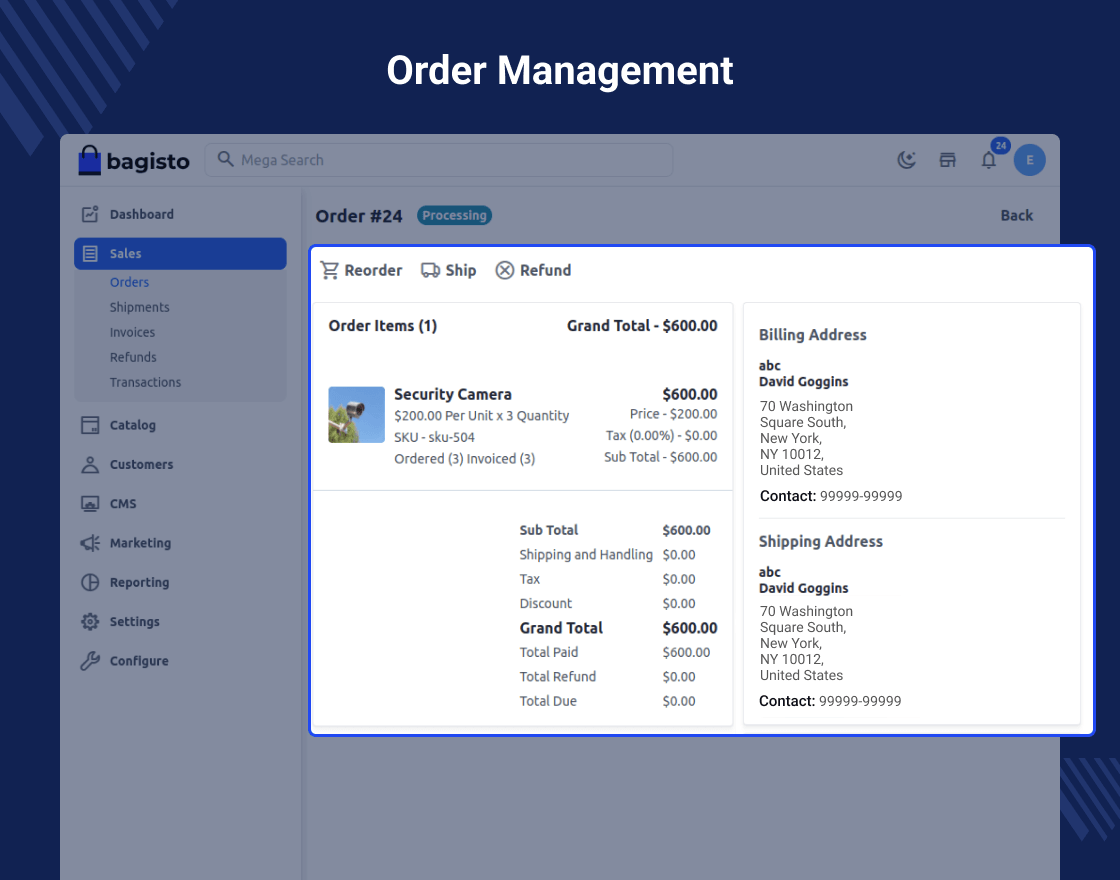This screenshot has height=880, width=1120.
Task: Click the 'Discount' row label
Action: [x=546, y=604]
